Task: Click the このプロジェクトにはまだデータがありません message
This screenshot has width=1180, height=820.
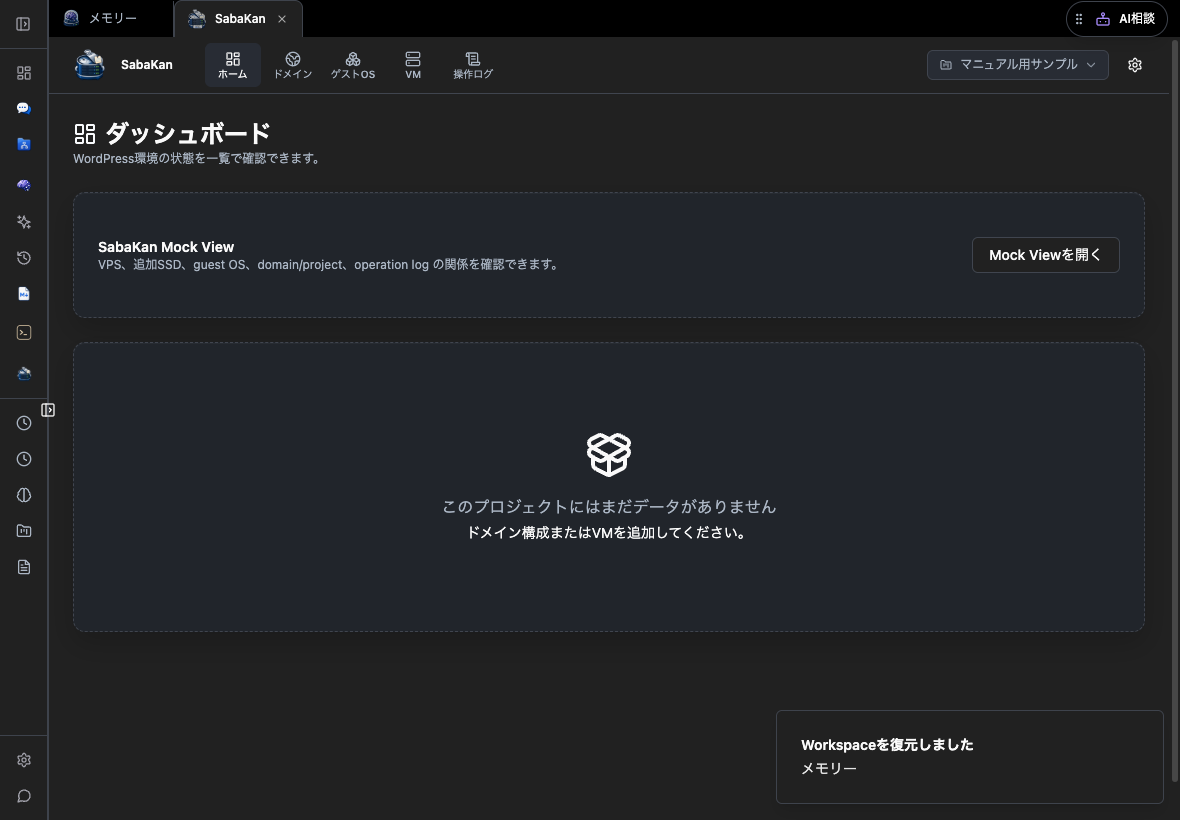Action: [609, 506]
